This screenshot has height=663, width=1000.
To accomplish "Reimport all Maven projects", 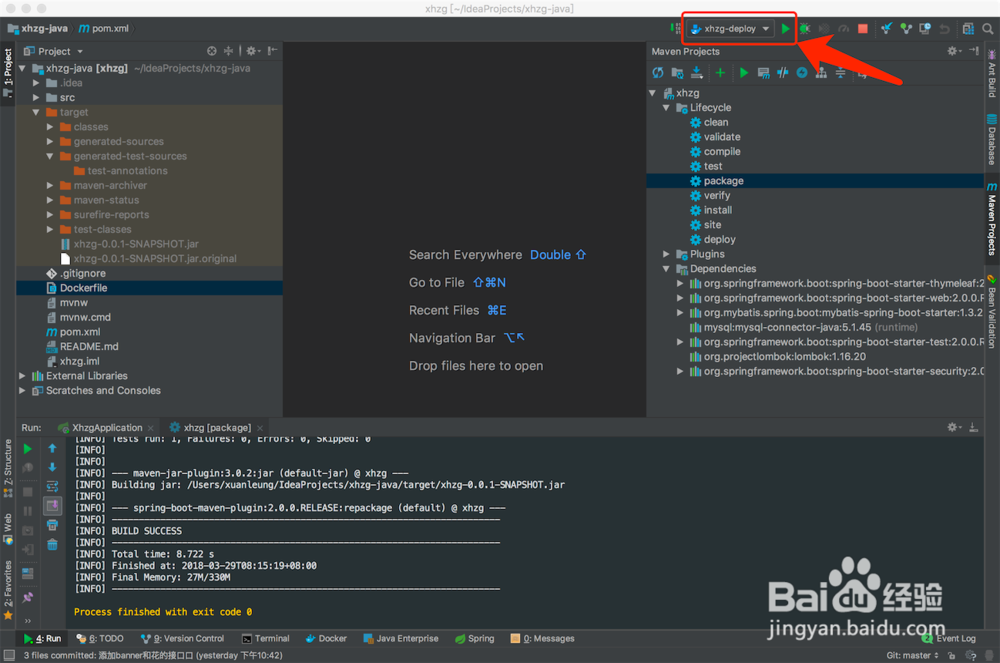I will (658, 73).
